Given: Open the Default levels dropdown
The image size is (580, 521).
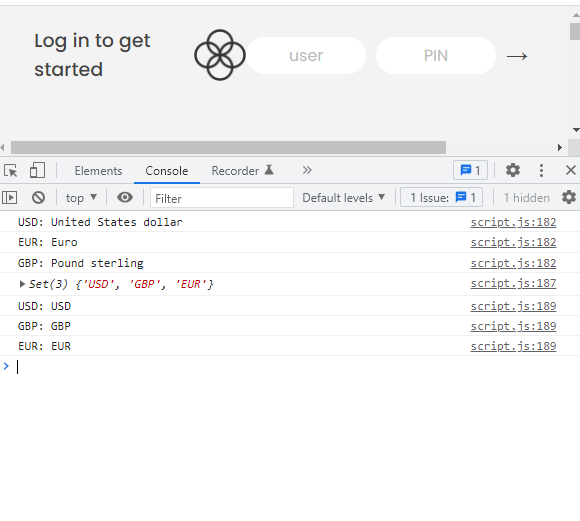Looking at the screenshot, I should point(344,198).
